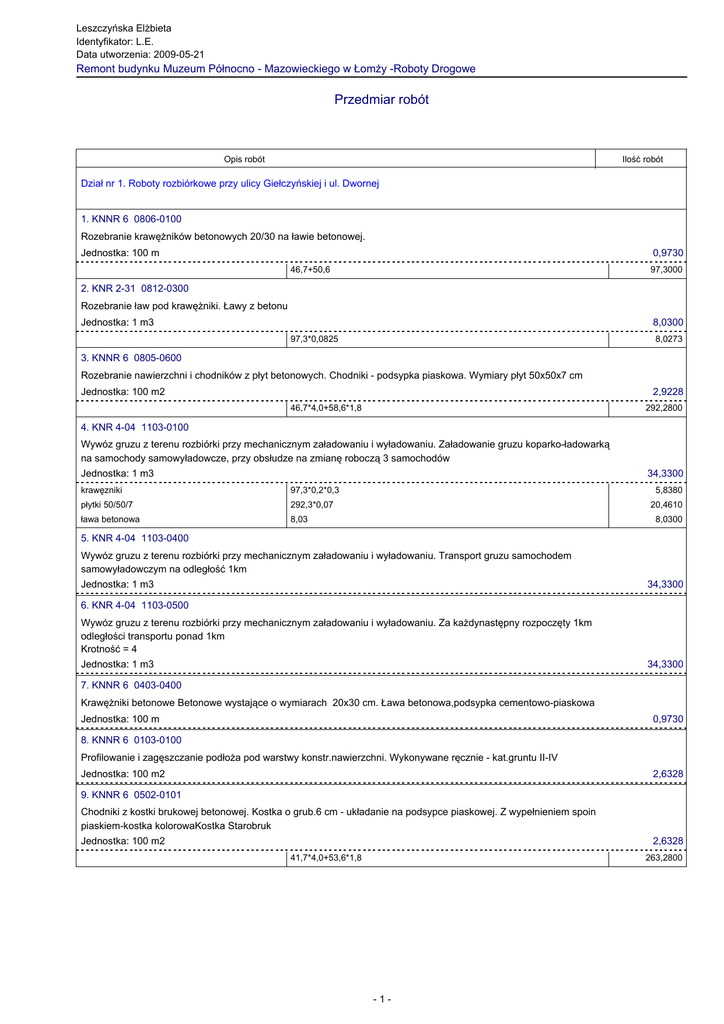This screenshot has width=724, height=1024.
Task: Click the 'Ilość robót' column header
Action: 641,159
